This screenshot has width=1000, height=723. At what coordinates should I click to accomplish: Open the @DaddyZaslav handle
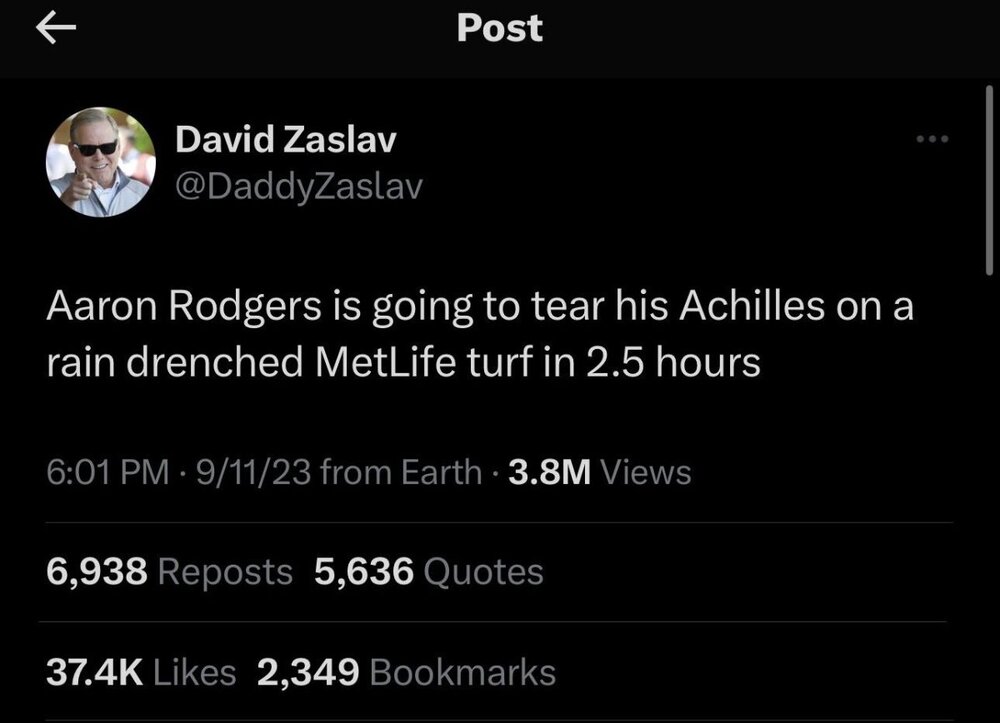[x=301, y=185]
